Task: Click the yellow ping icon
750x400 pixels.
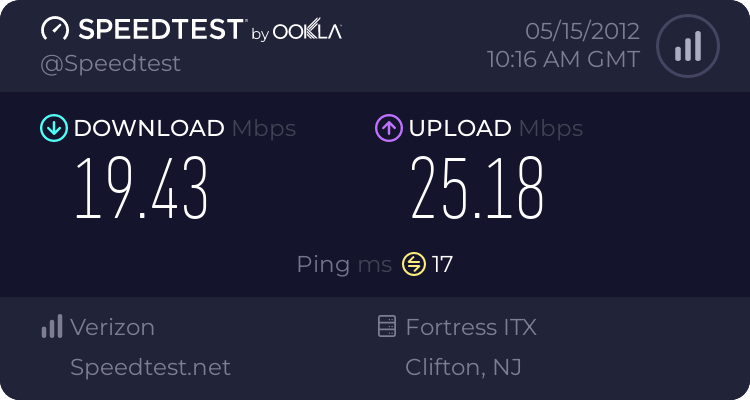Action: 413,265
